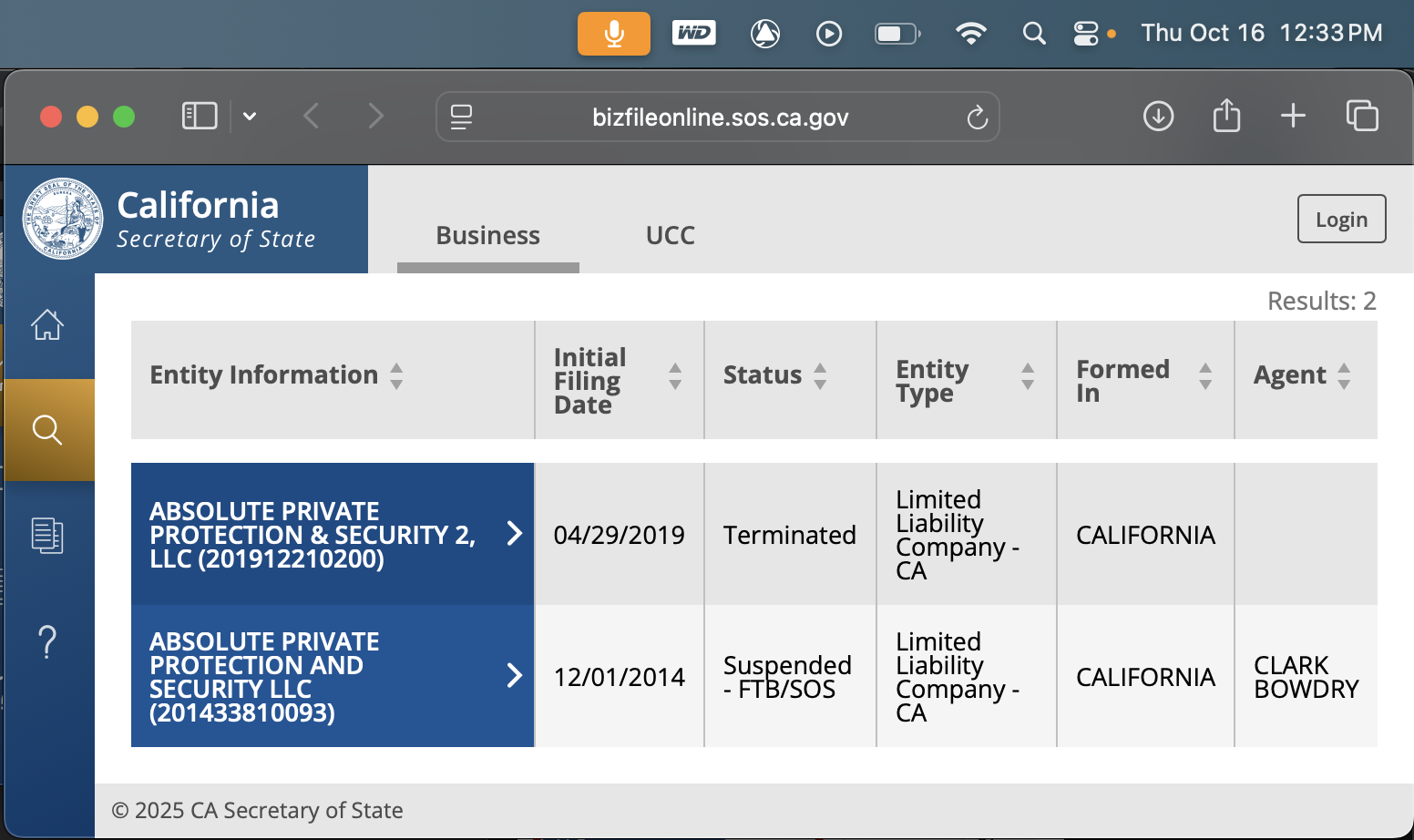Screen dimensions: 1414x840
Task: Open the Search icon in the sidebar
Action: [47, 429]
